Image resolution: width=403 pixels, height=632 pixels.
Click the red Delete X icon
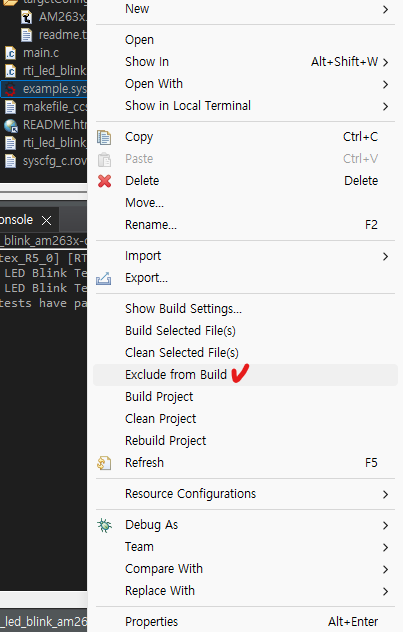pyautogui.click(x=104, y=181)
